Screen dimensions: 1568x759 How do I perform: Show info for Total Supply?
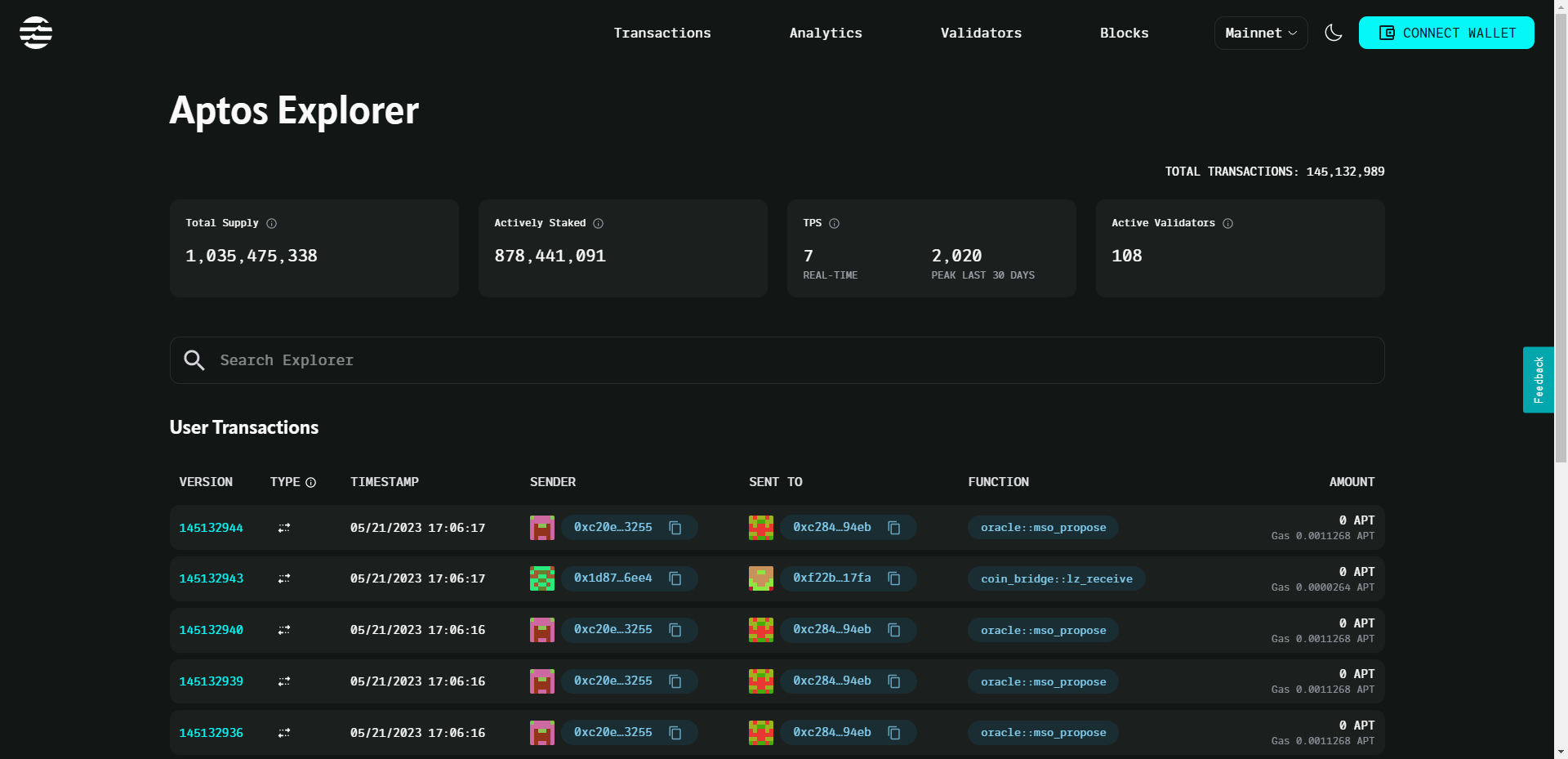tap(272, 223)
